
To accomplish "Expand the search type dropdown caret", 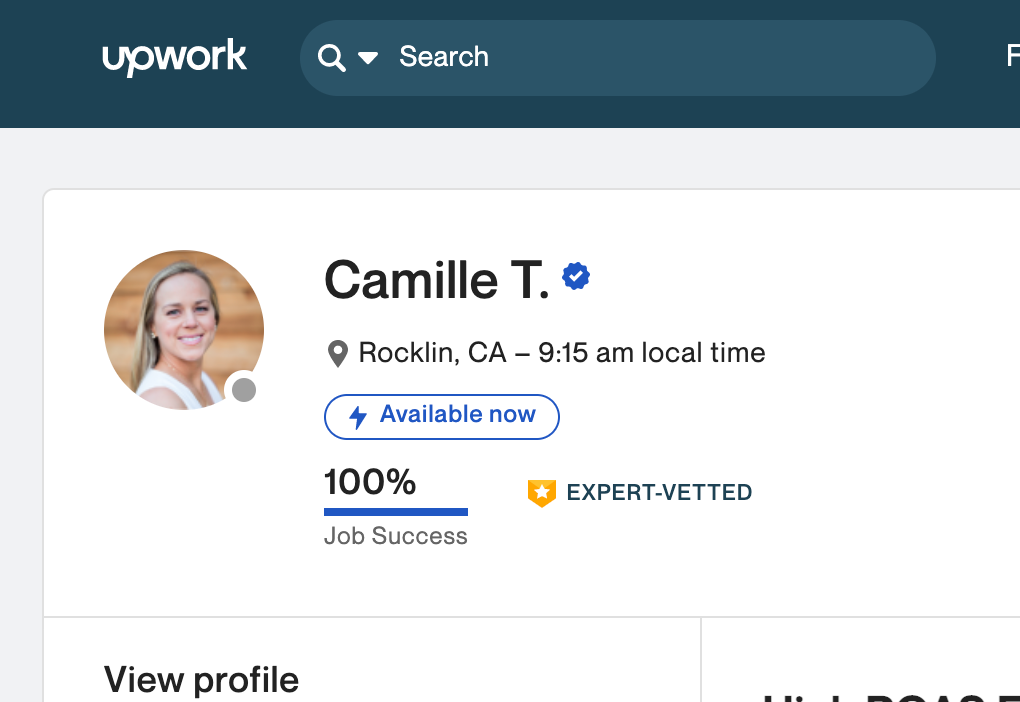I will [368, 58].
